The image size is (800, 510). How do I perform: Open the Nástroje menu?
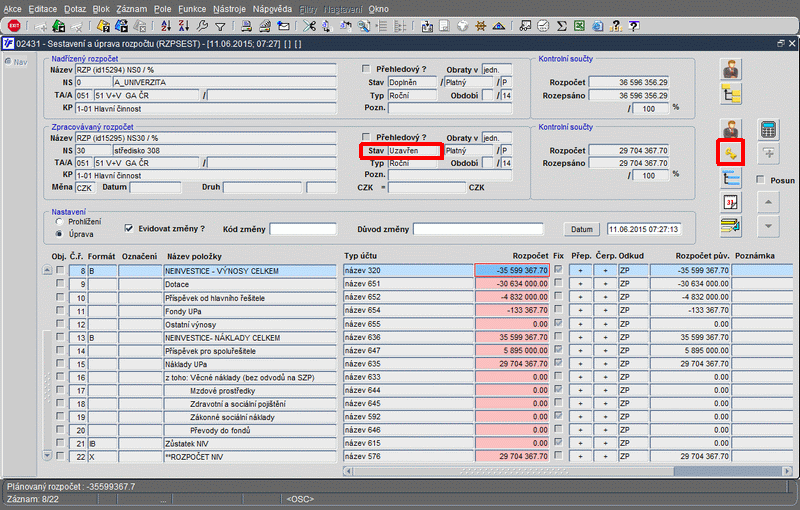point(229,8)
